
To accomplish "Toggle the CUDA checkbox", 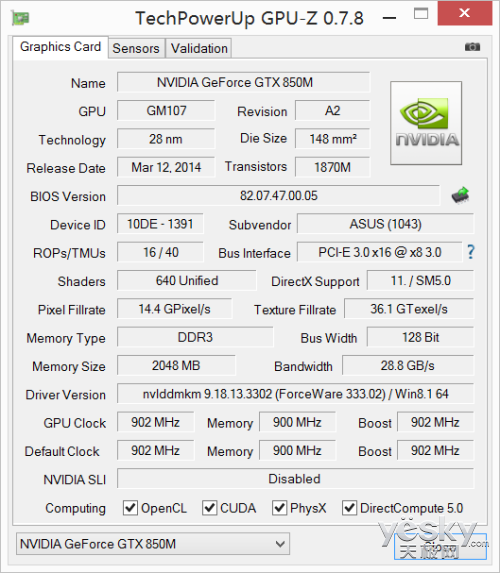I will point(209,508).
